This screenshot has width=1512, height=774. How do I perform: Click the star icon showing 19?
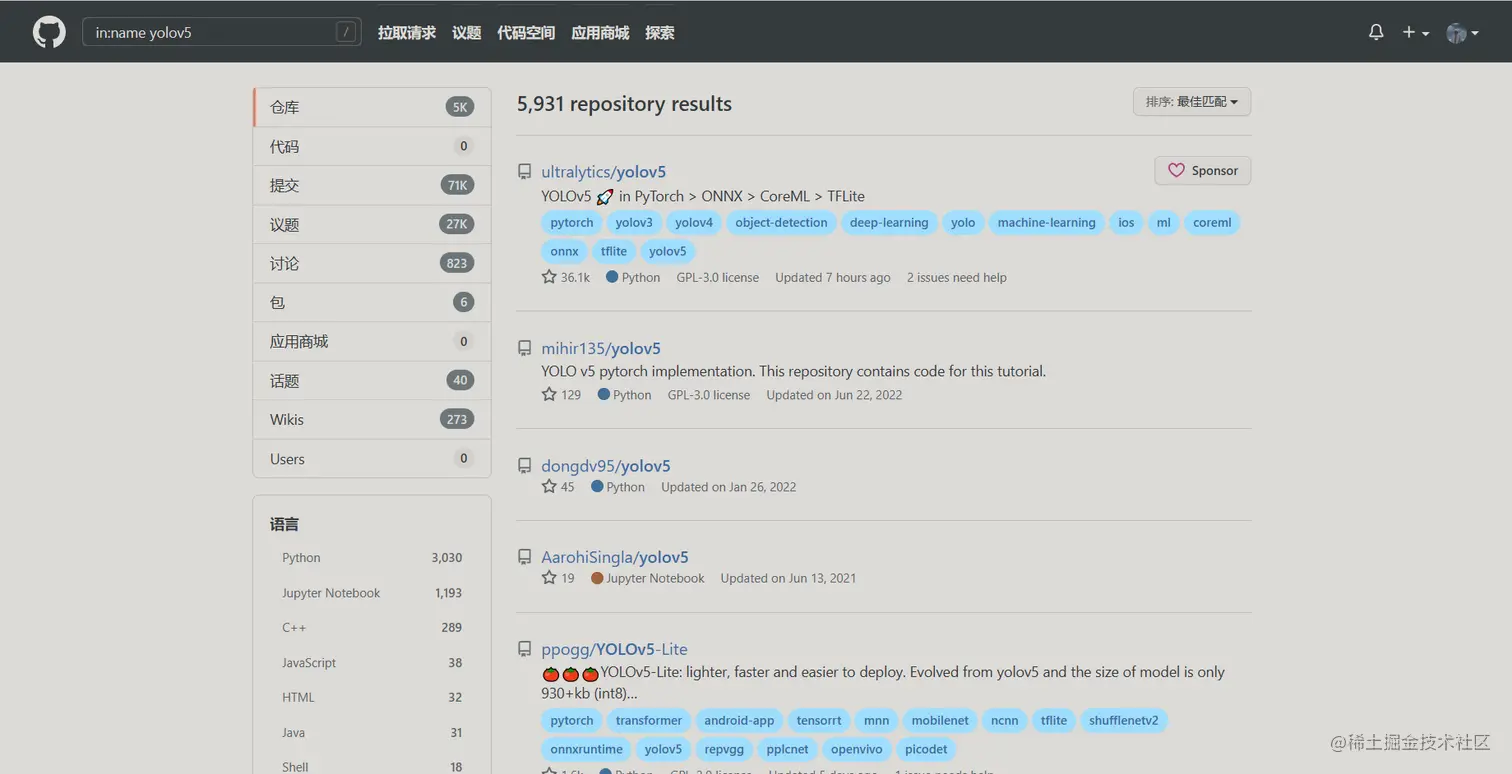(x=549, y=577)
